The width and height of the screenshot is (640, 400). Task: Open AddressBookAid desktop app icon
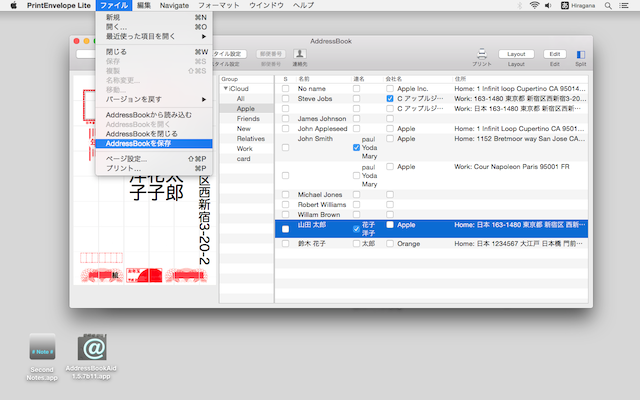92,347
